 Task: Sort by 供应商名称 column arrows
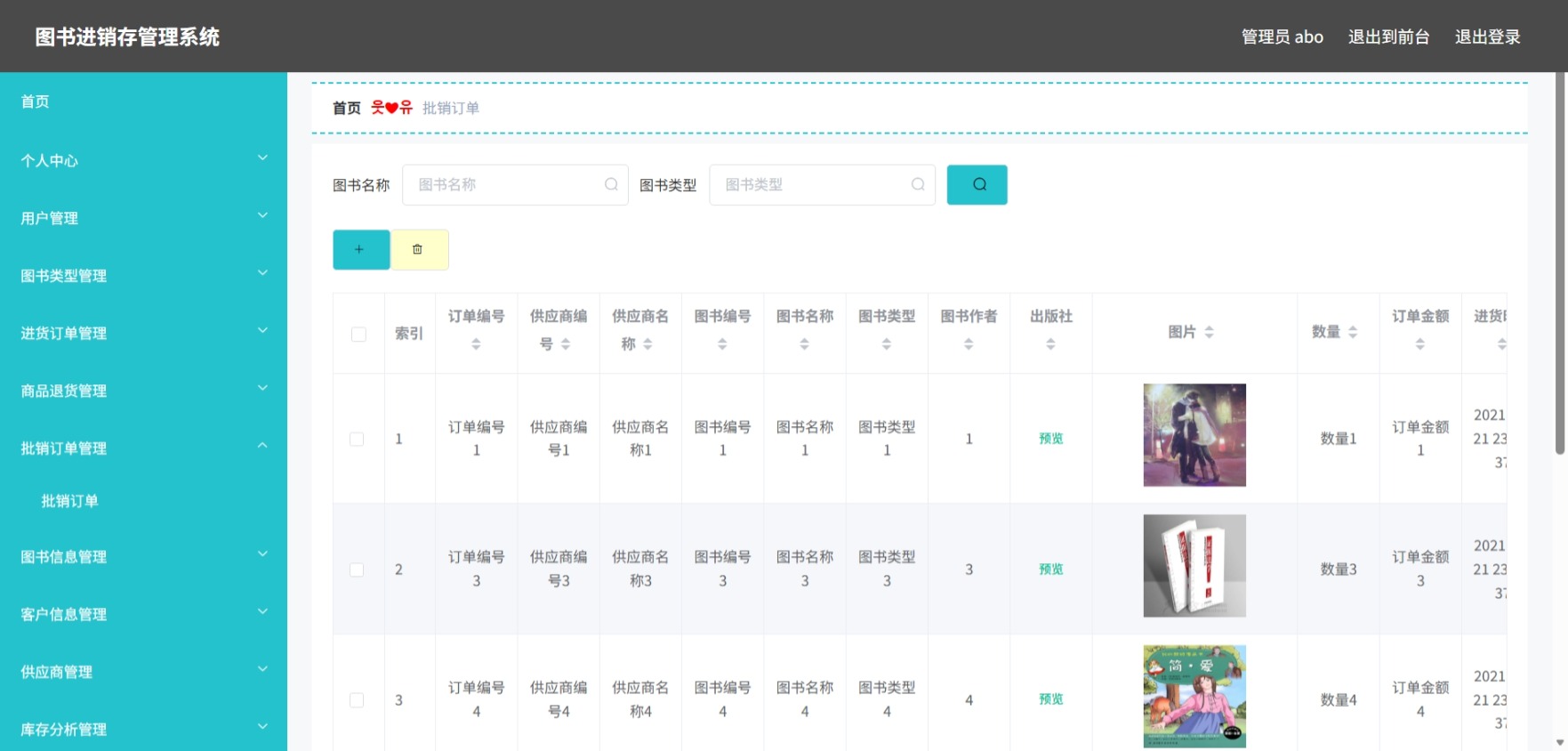pyautogui.click(x=647, y=343)
